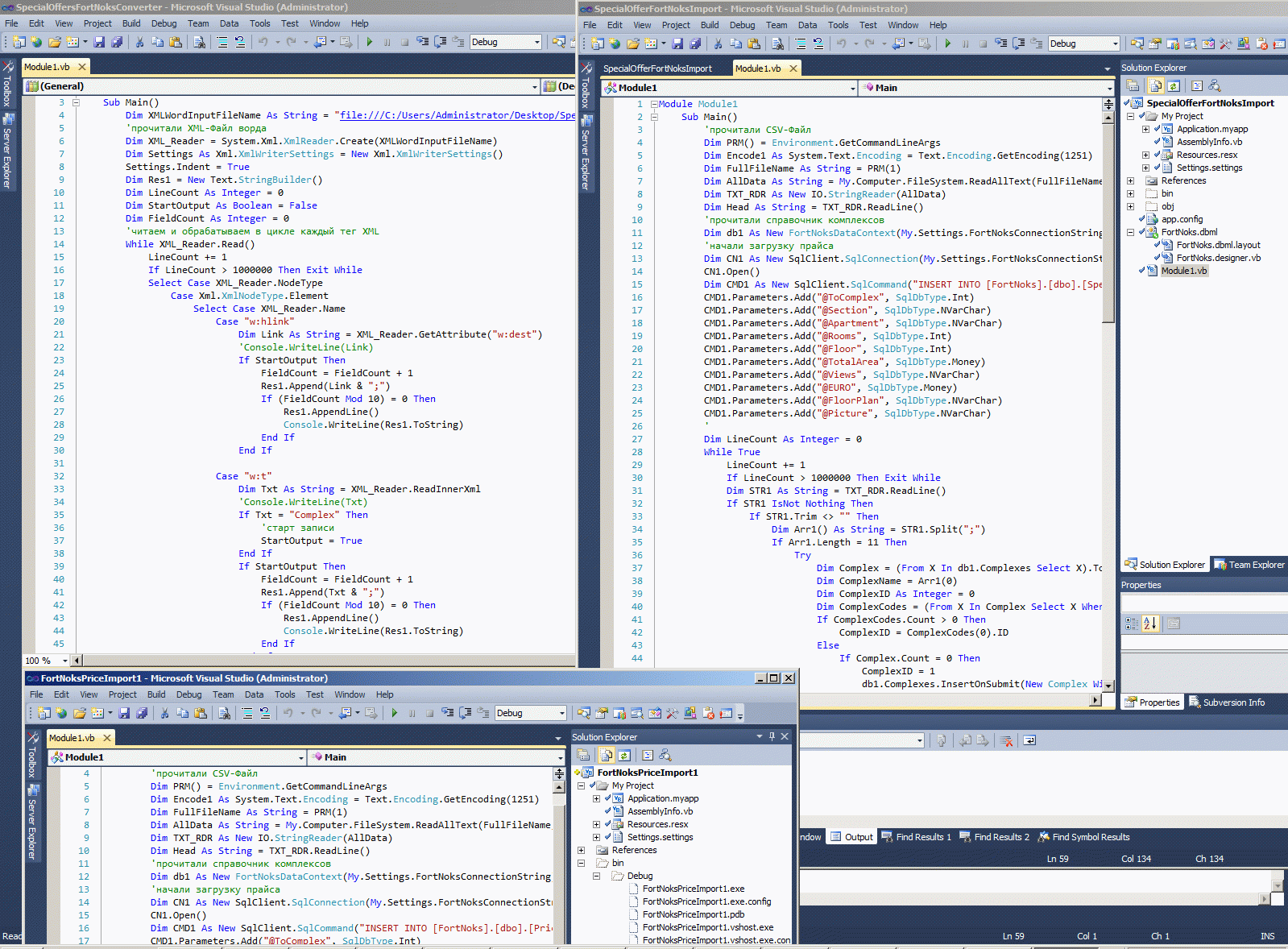Click right arrow of SpecialOfferFortNoksImport editor horizontal scrollbar
This screenshot has height=949, width=1288.
point(1095,700)
